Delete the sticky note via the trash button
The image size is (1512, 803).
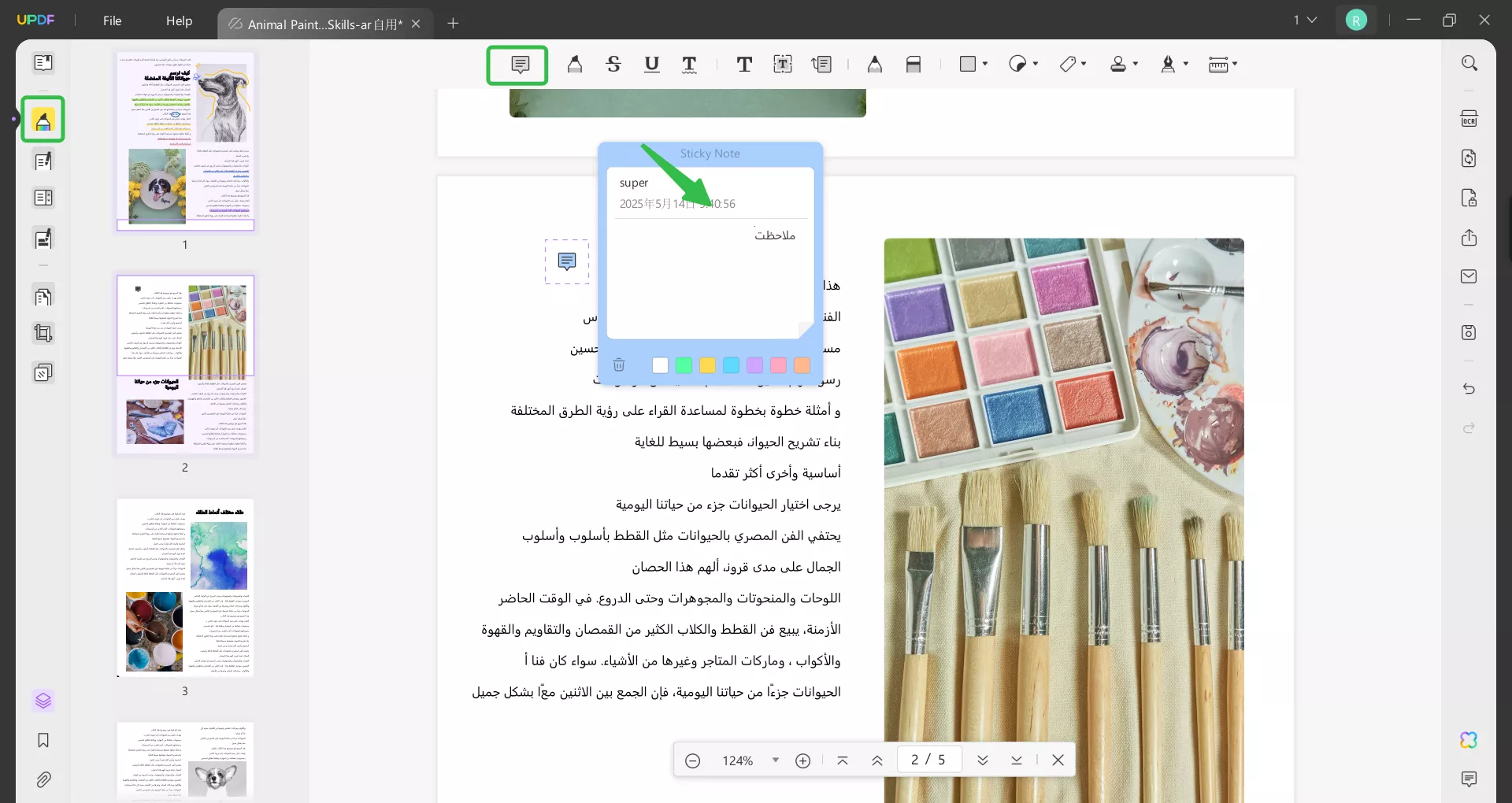[x=620, y=364]
